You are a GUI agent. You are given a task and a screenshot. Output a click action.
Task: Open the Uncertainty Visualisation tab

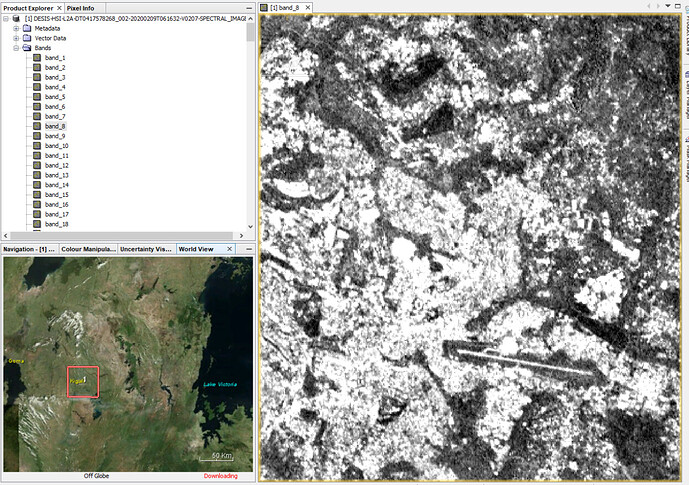tap(146, 249)
